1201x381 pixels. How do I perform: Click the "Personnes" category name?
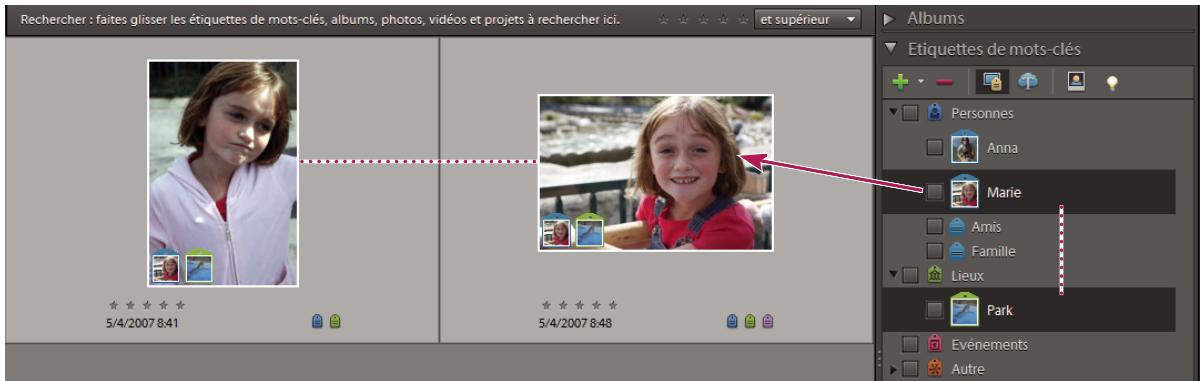[983, 114]
